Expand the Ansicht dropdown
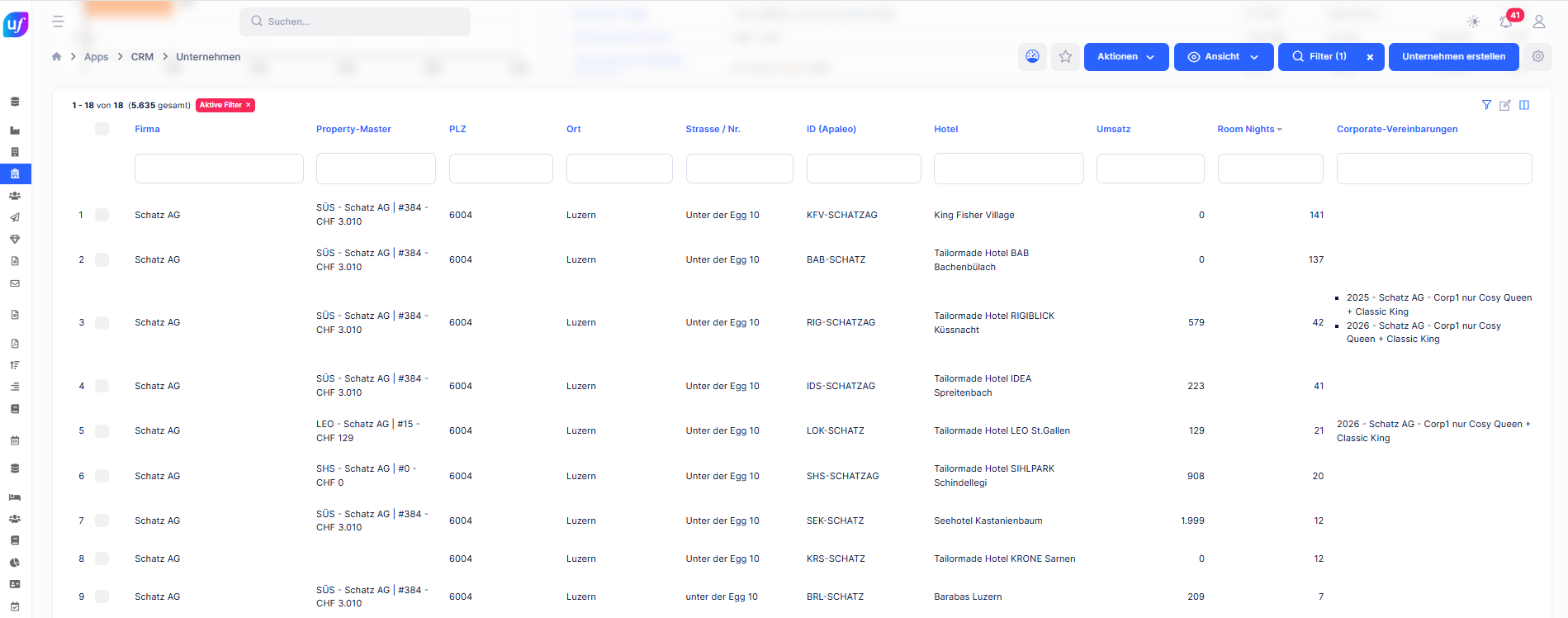The height and width of the screenshot is (618, 1568). coord(1224,57)
